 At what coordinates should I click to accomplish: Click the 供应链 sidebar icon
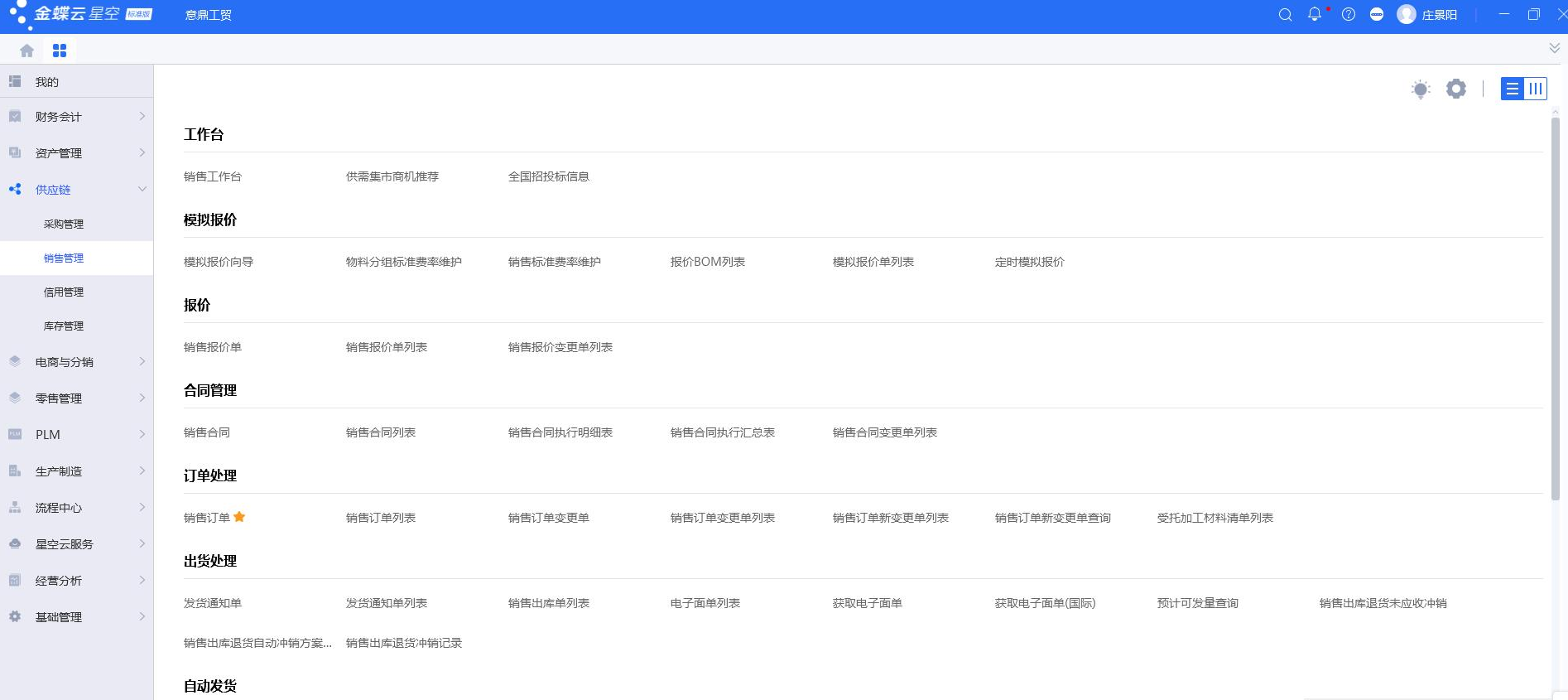(x=15, y=189)
